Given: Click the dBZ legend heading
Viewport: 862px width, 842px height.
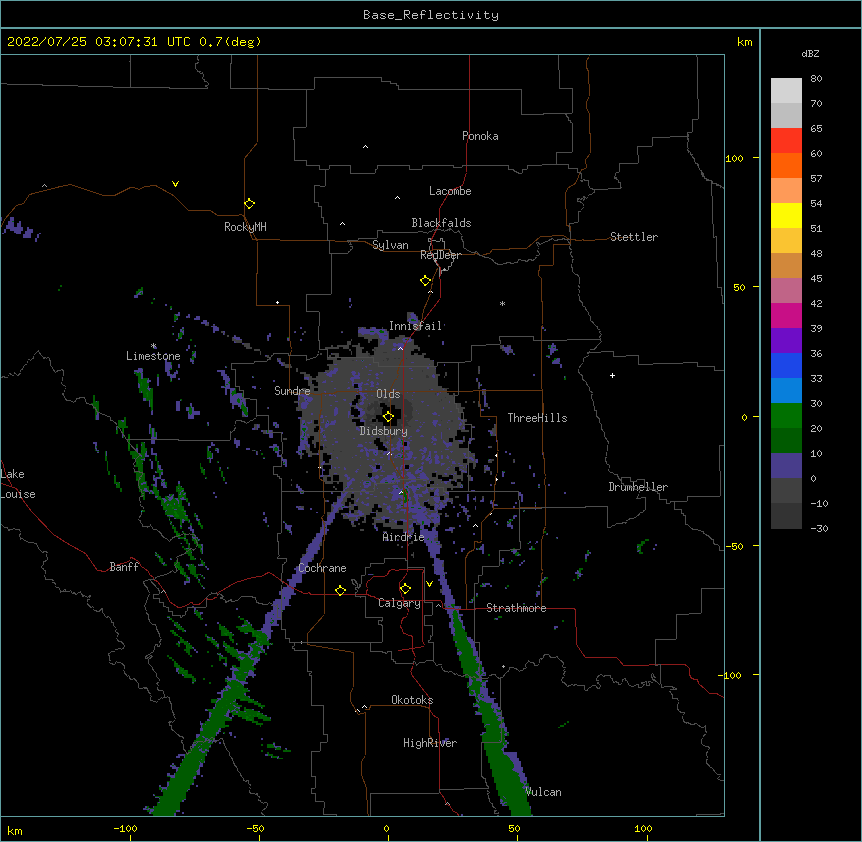Looking at the screenshot, I should (x=810, y=53).
